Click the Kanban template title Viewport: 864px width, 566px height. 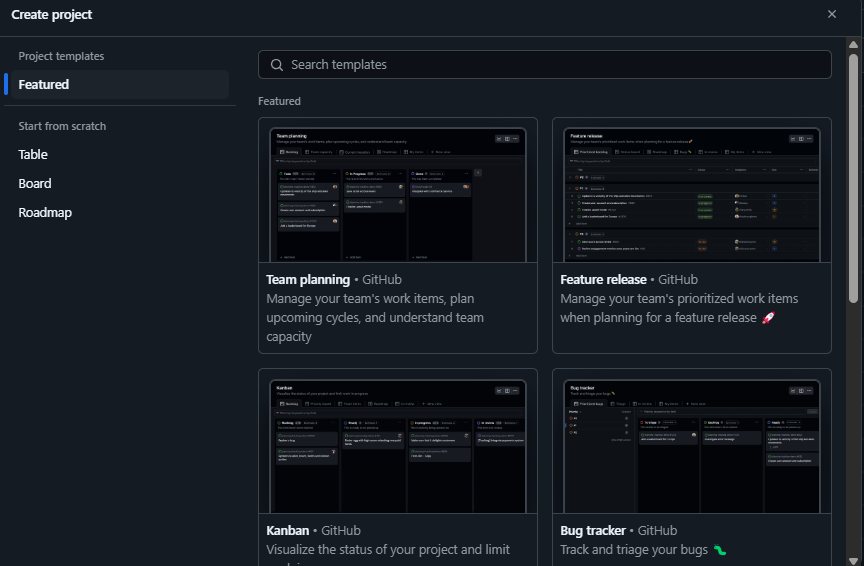288,531
